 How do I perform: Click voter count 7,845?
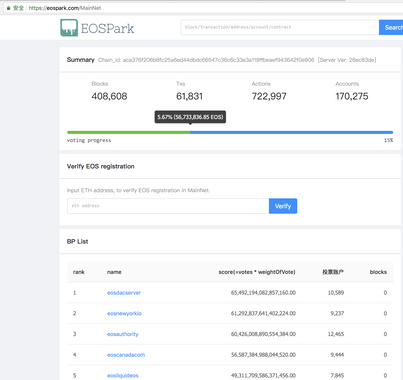[x=337, y=375]
